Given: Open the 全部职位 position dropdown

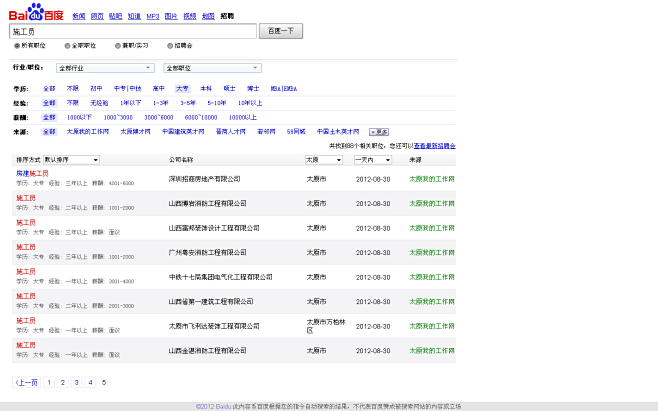Looking at the screenshot, I should (x=212, y=68).
